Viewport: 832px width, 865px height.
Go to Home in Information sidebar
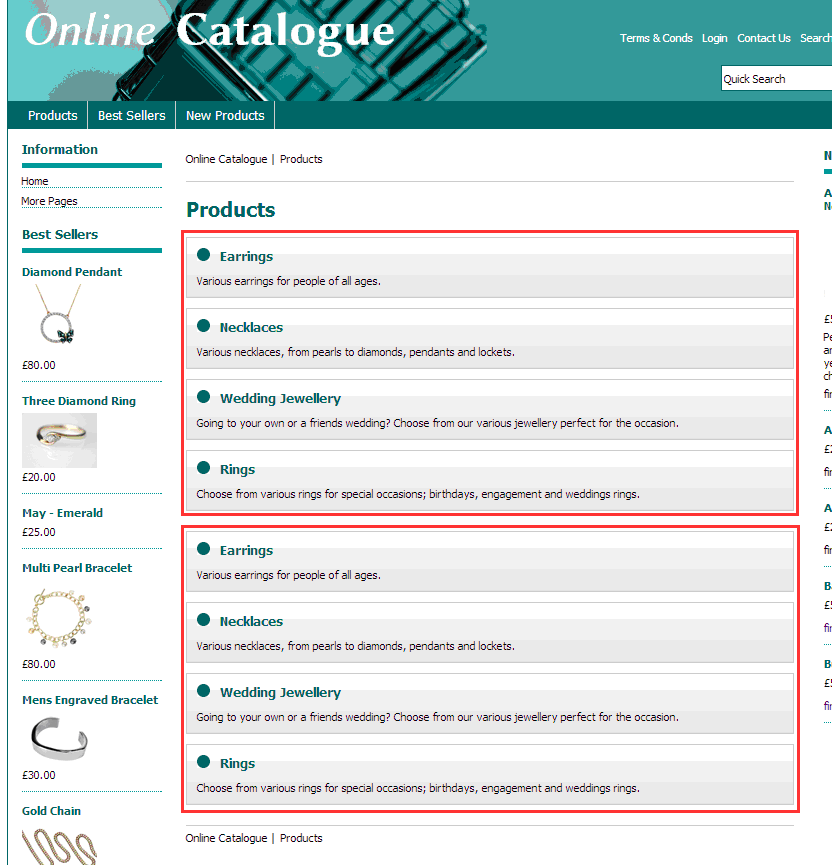35,181
